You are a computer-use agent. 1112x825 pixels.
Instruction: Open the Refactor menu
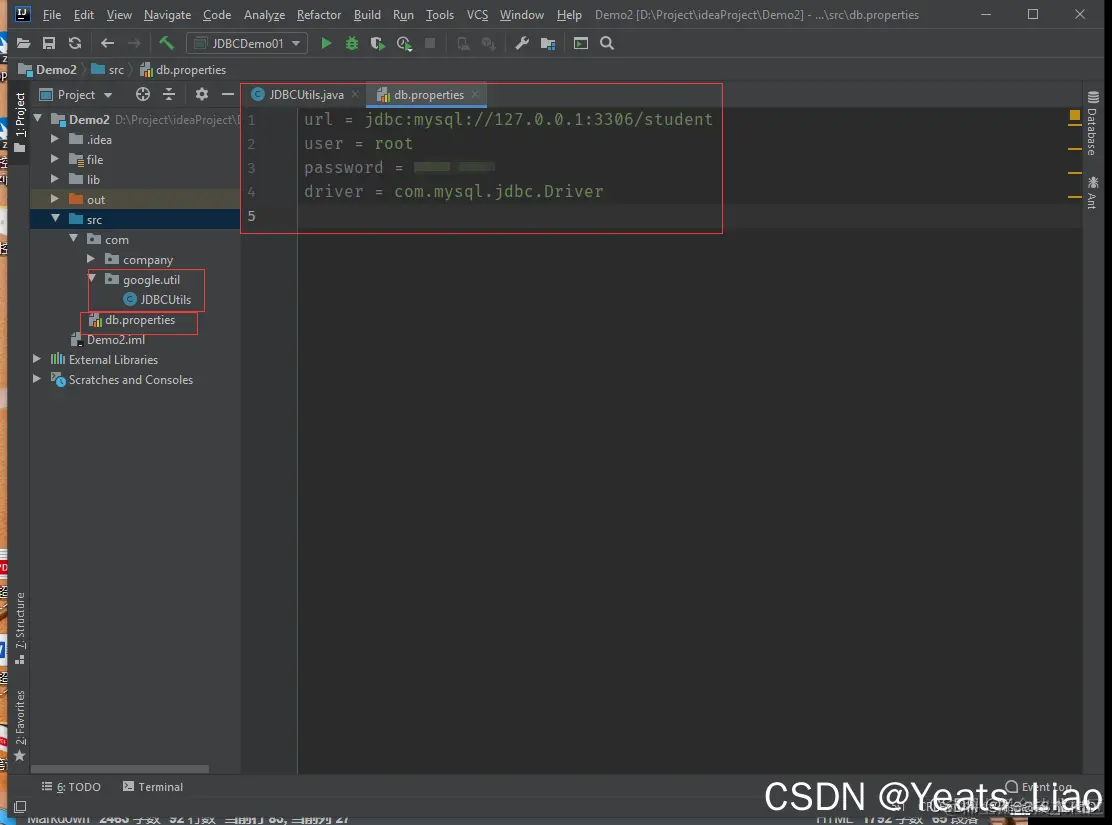318,14
